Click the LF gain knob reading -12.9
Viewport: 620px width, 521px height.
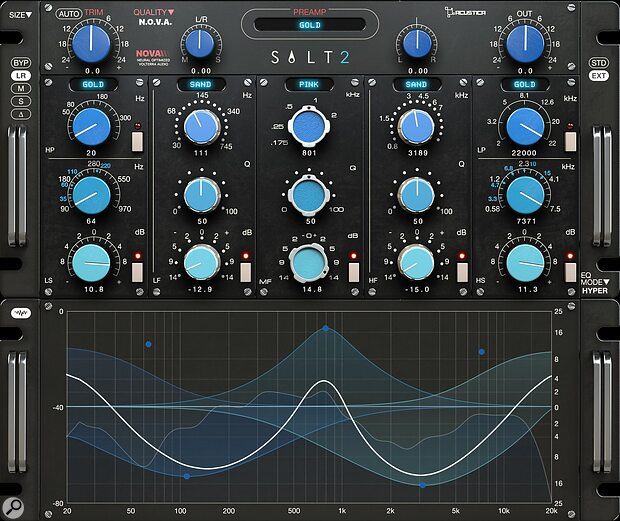coord(202,262)
